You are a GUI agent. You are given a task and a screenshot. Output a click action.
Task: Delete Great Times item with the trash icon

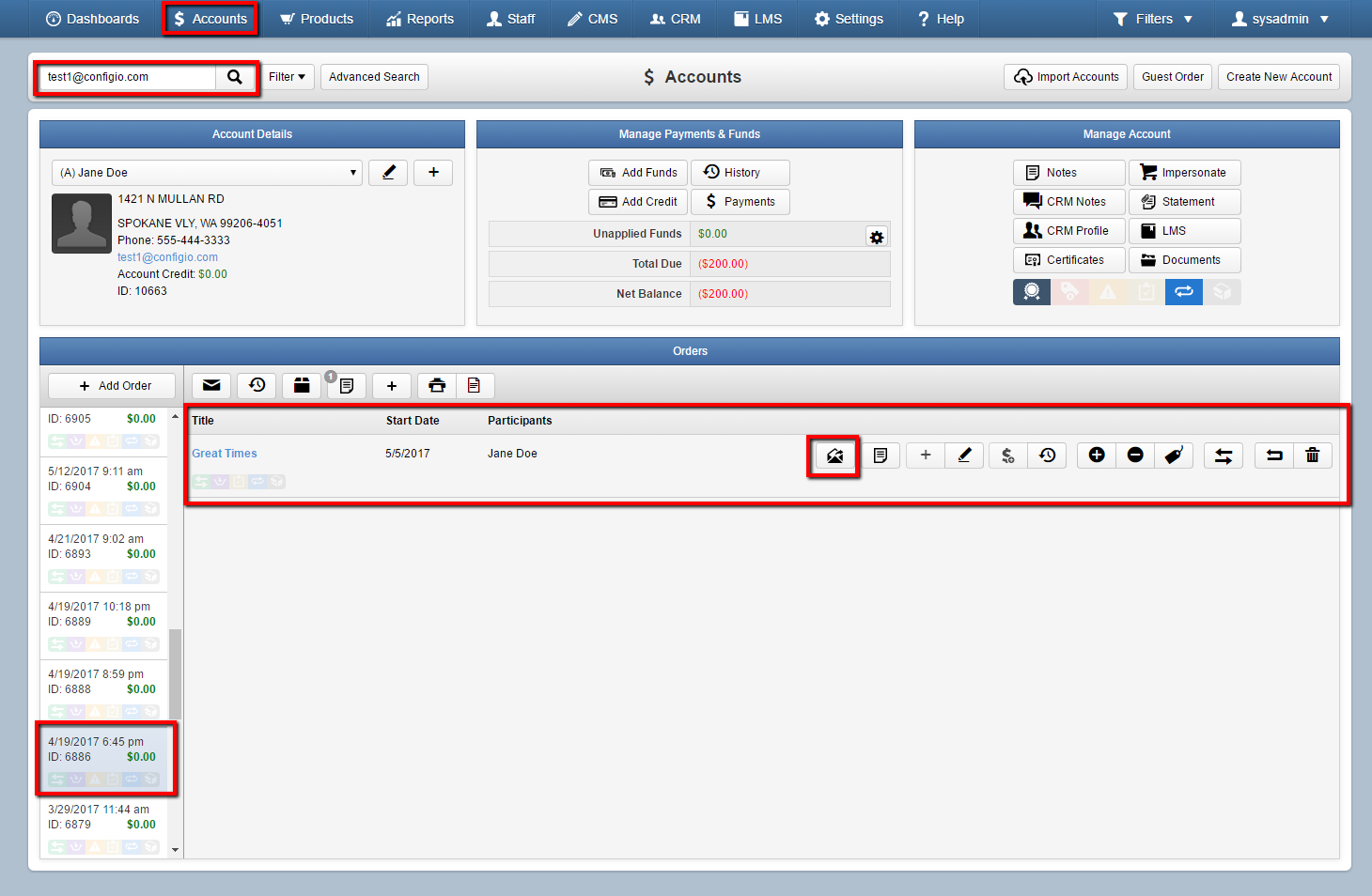pyautogui.click(x=1313, y=456)
